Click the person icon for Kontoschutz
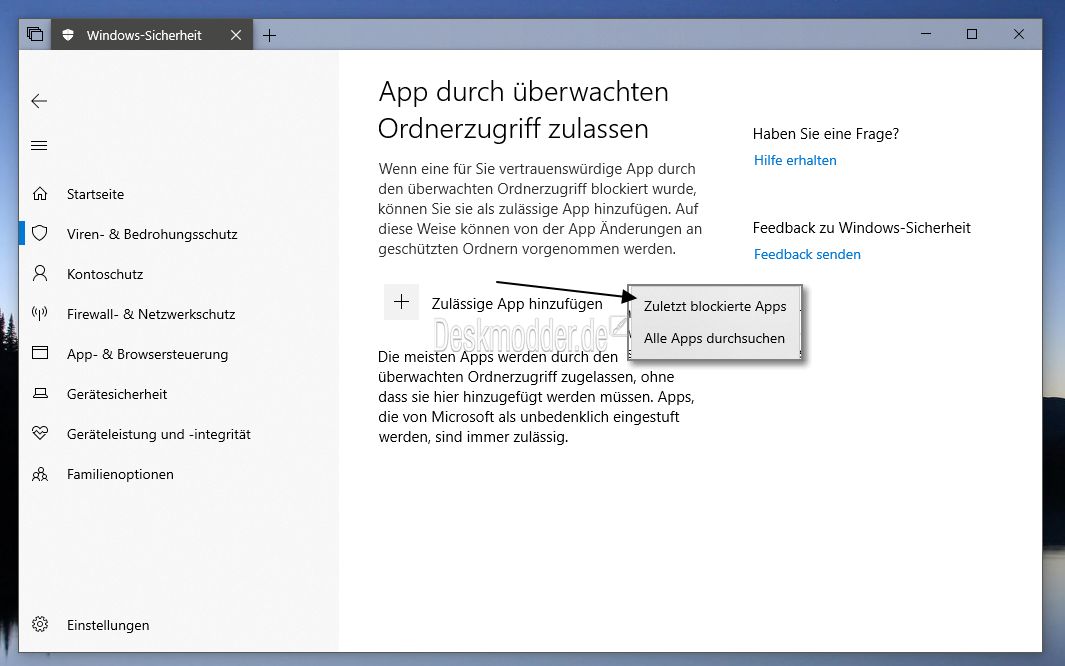The height and width of the screenshot is (666, 1065). [x=40, y=274]
